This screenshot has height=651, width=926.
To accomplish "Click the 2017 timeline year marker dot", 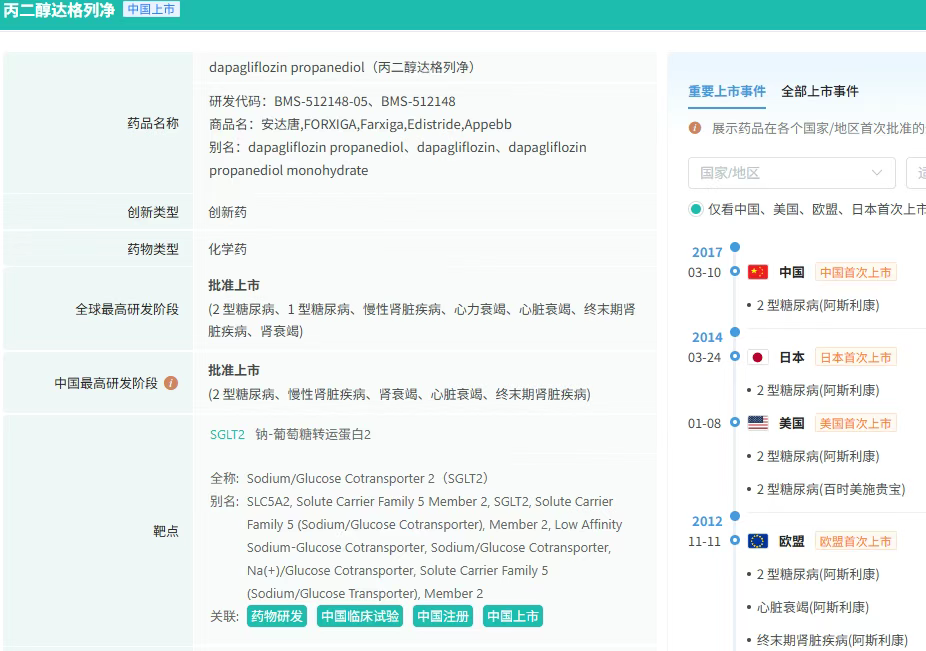I will [735, 247].
